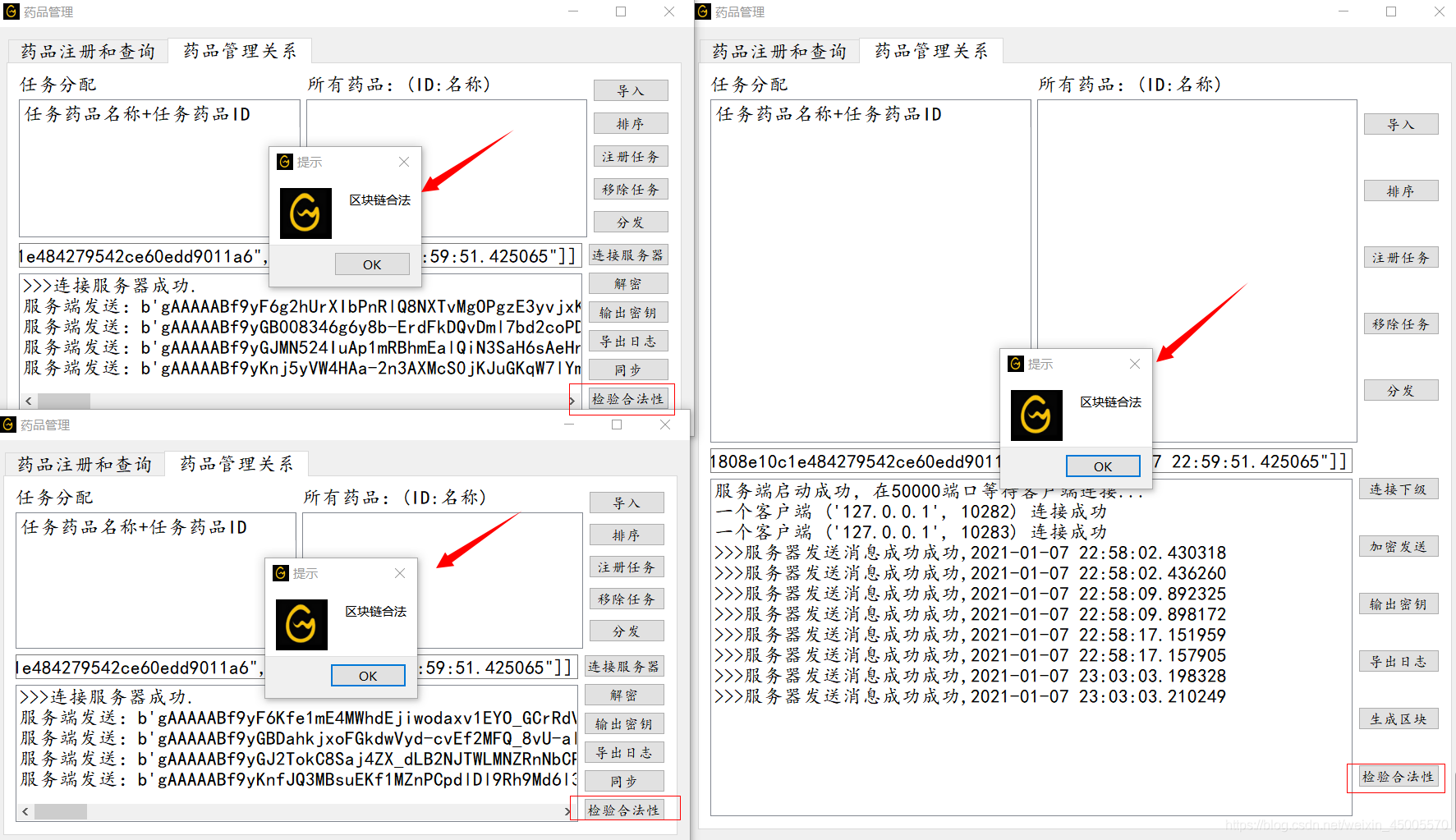Image resolution: width=1456 pixels, height=840 pixels.
Task: Confirm OK in bottom-left 提示 dialog
Action: 368,675
